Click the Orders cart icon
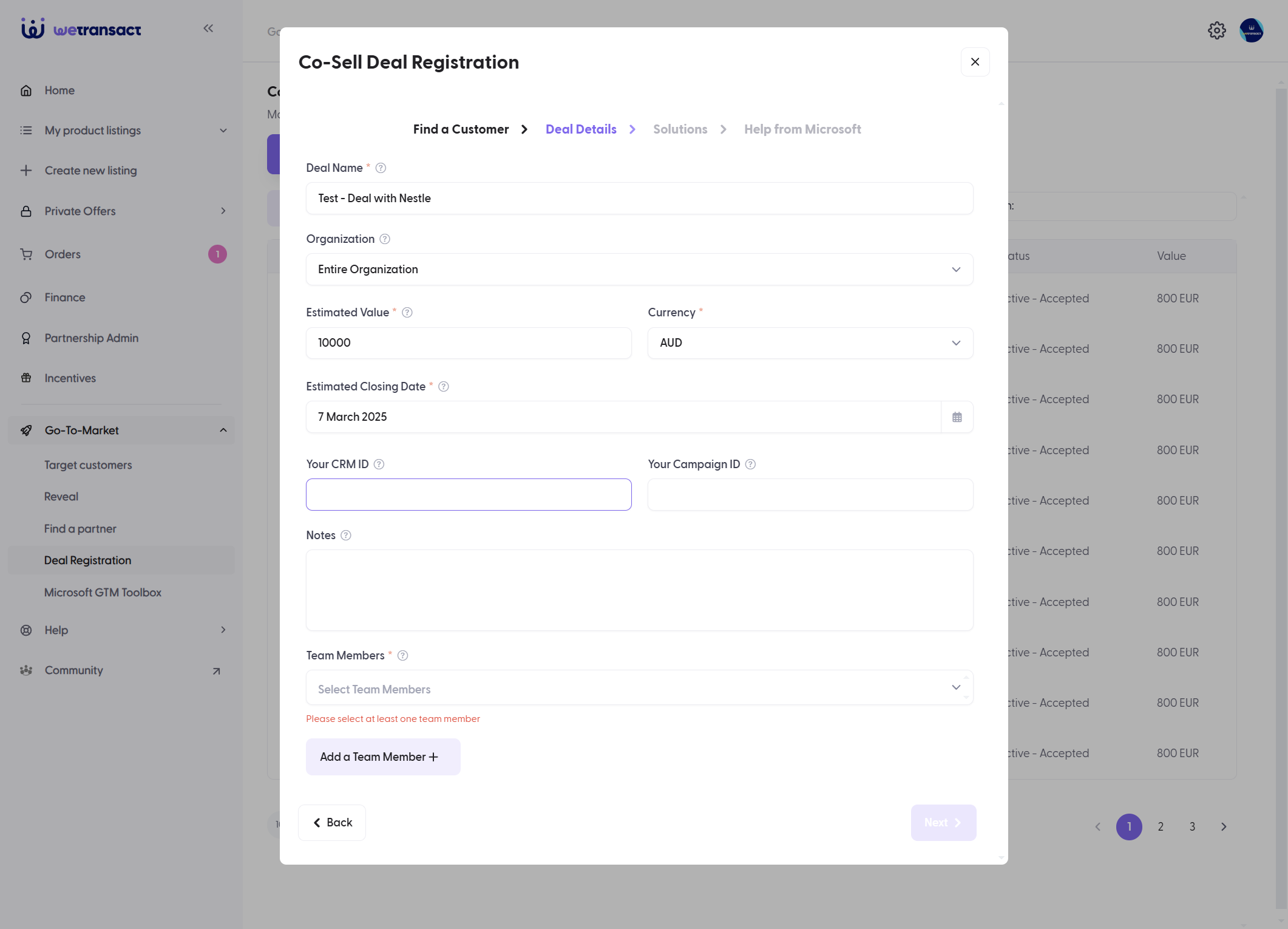 point(26,254)
